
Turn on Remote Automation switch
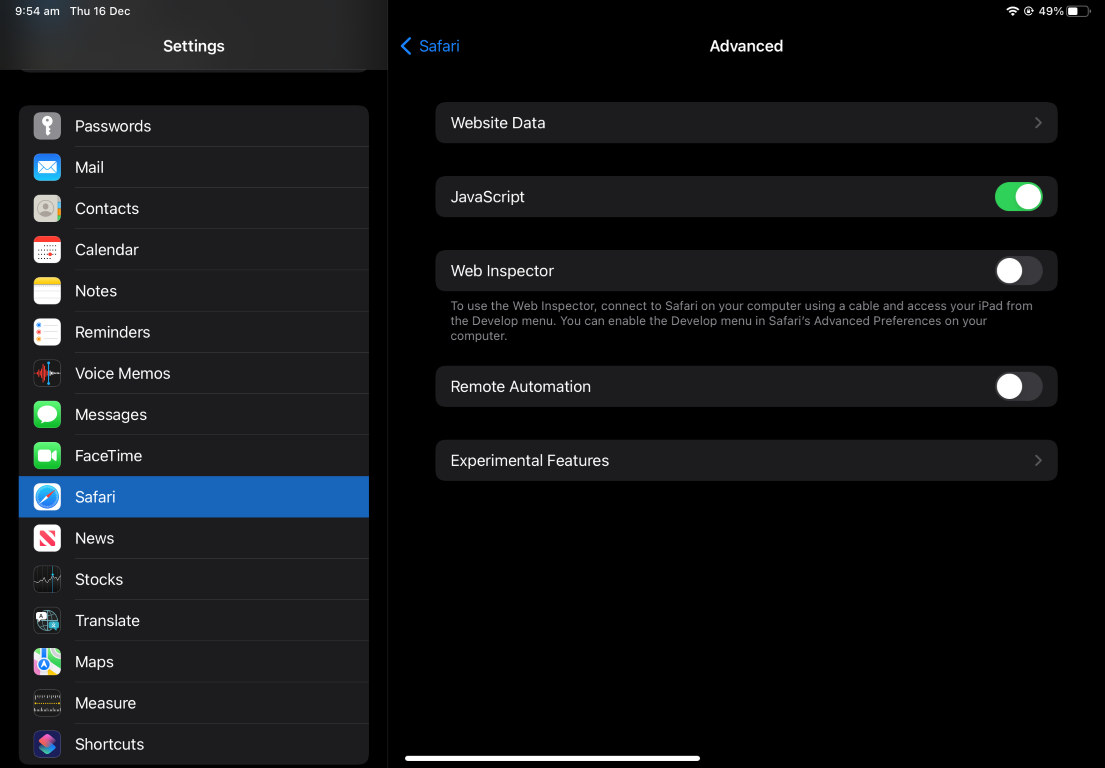point(1018,386)
